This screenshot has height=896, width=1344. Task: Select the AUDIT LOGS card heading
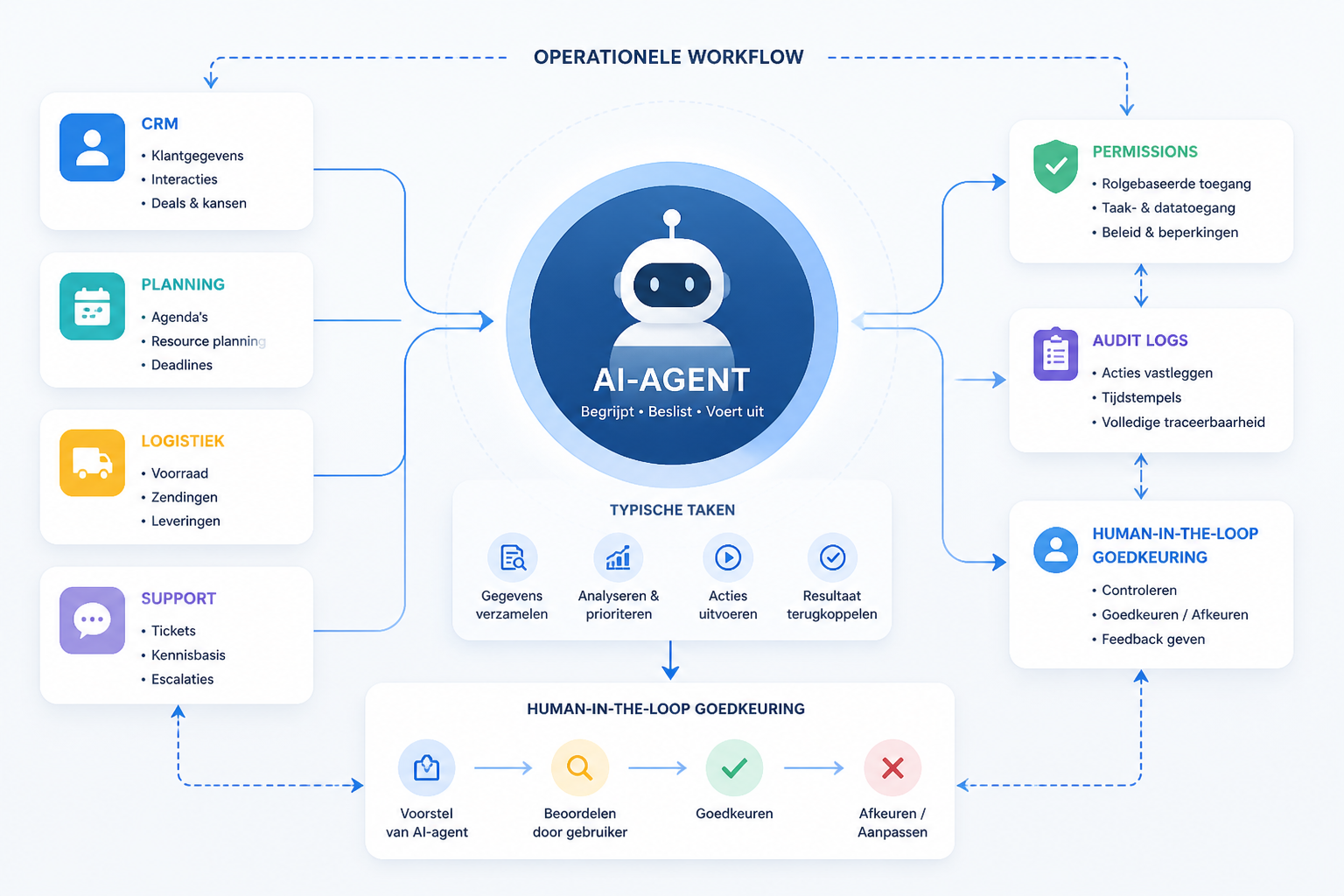tap(1140, 340)
